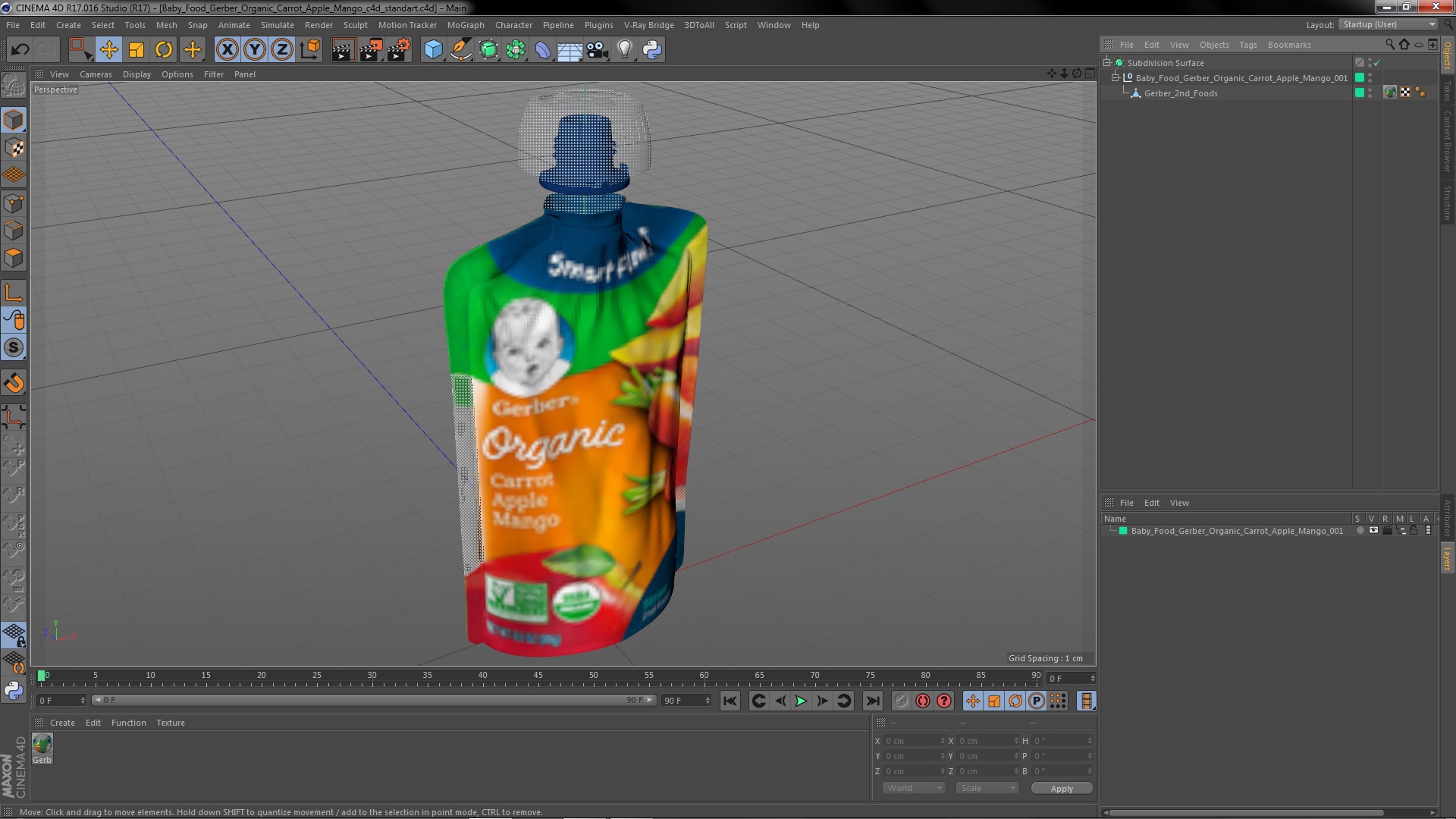Switch to Points mode

14,203
